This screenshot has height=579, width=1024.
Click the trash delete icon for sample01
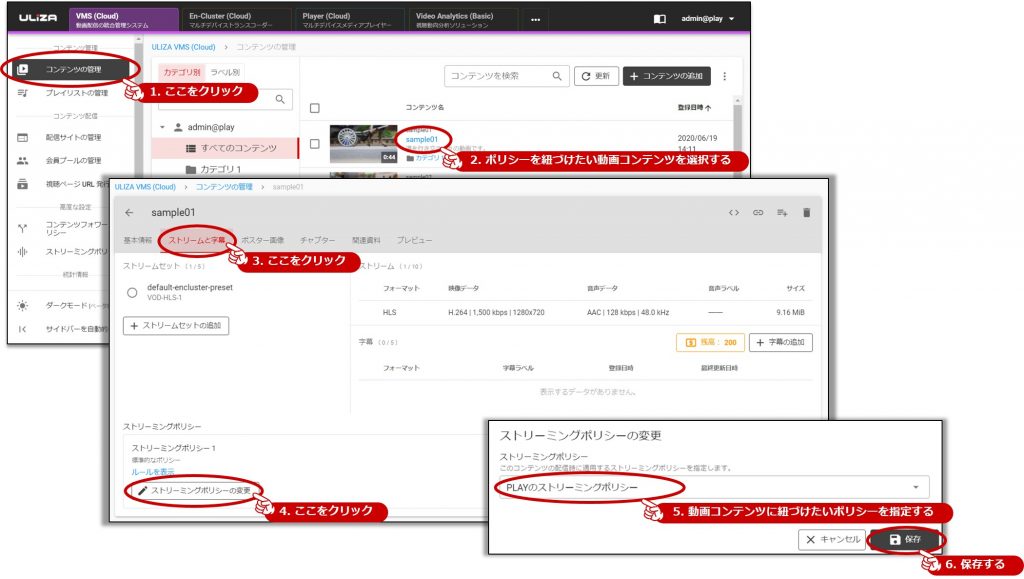point(807,213)
